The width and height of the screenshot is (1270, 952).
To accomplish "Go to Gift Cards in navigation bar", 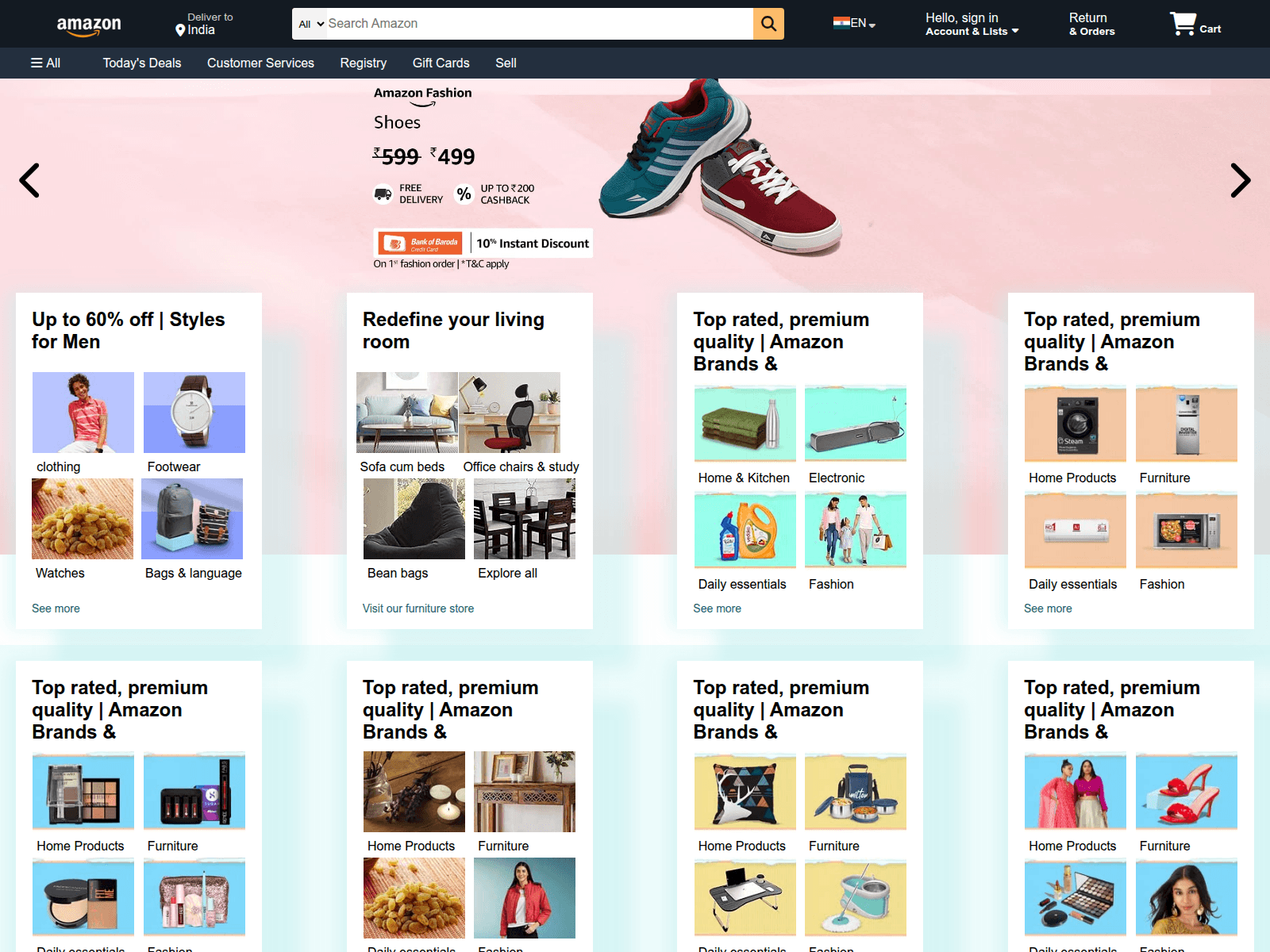I will click(x=441, y=63).
